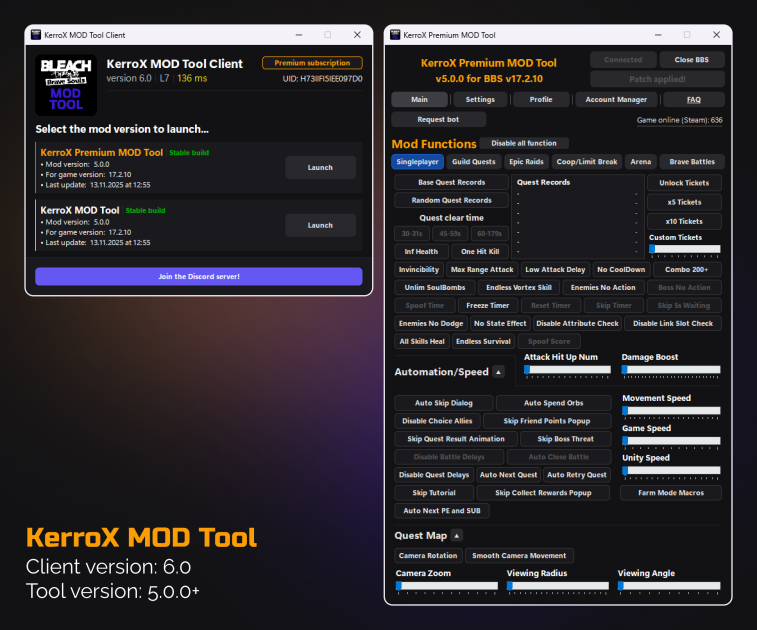Toggle Random Quest Records

coord(451,200)
